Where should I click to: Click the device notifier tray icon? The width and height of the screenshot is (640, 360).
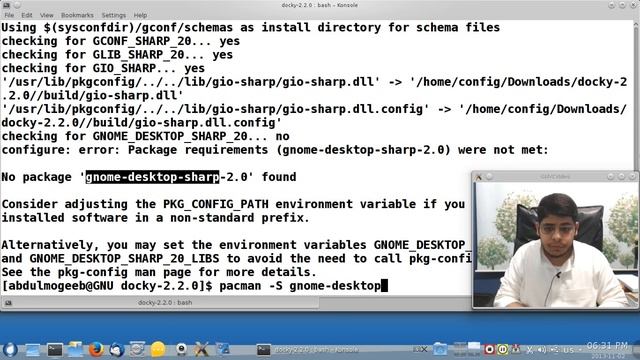pos(555,350)
